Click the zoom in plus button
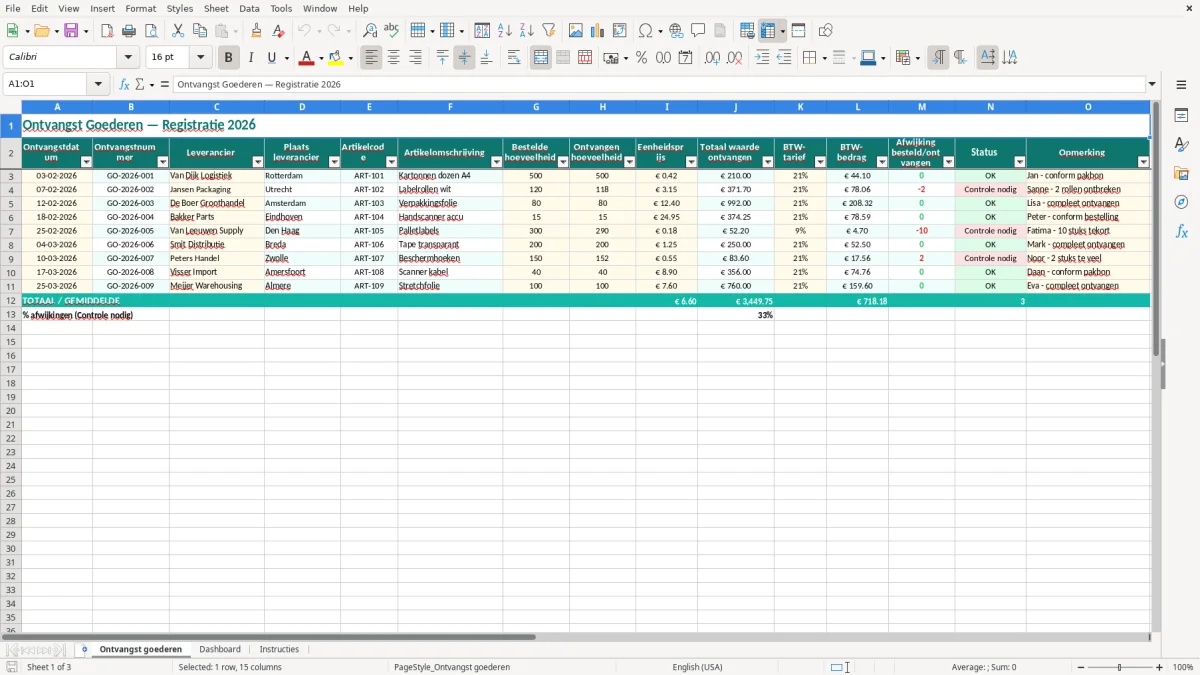This screenshot has width=1200, height=675. pyautogui.click(x=1160, y=667)
